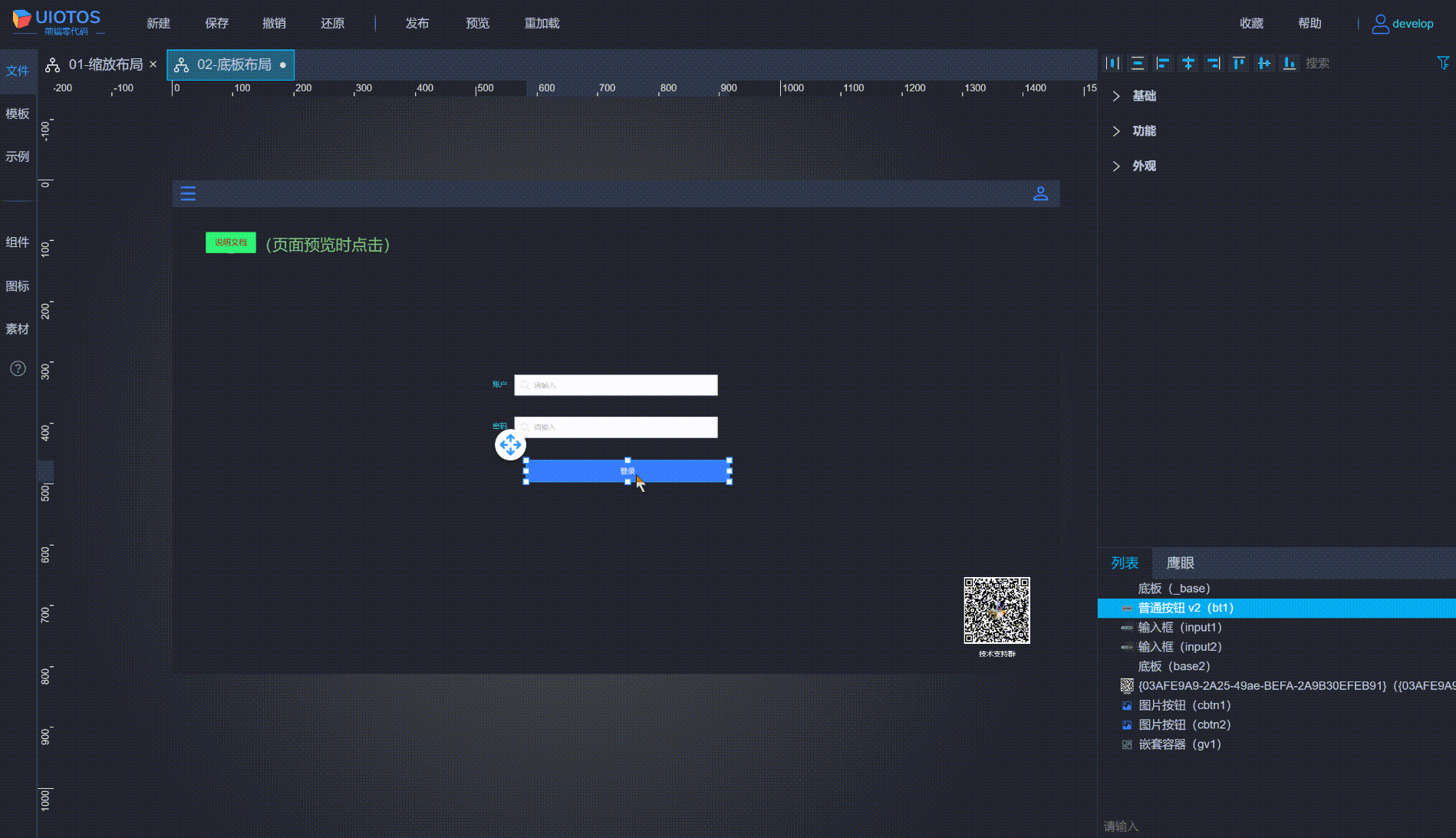Click the UIOTOS logo
1456x838 pixels.
[57, 21]
